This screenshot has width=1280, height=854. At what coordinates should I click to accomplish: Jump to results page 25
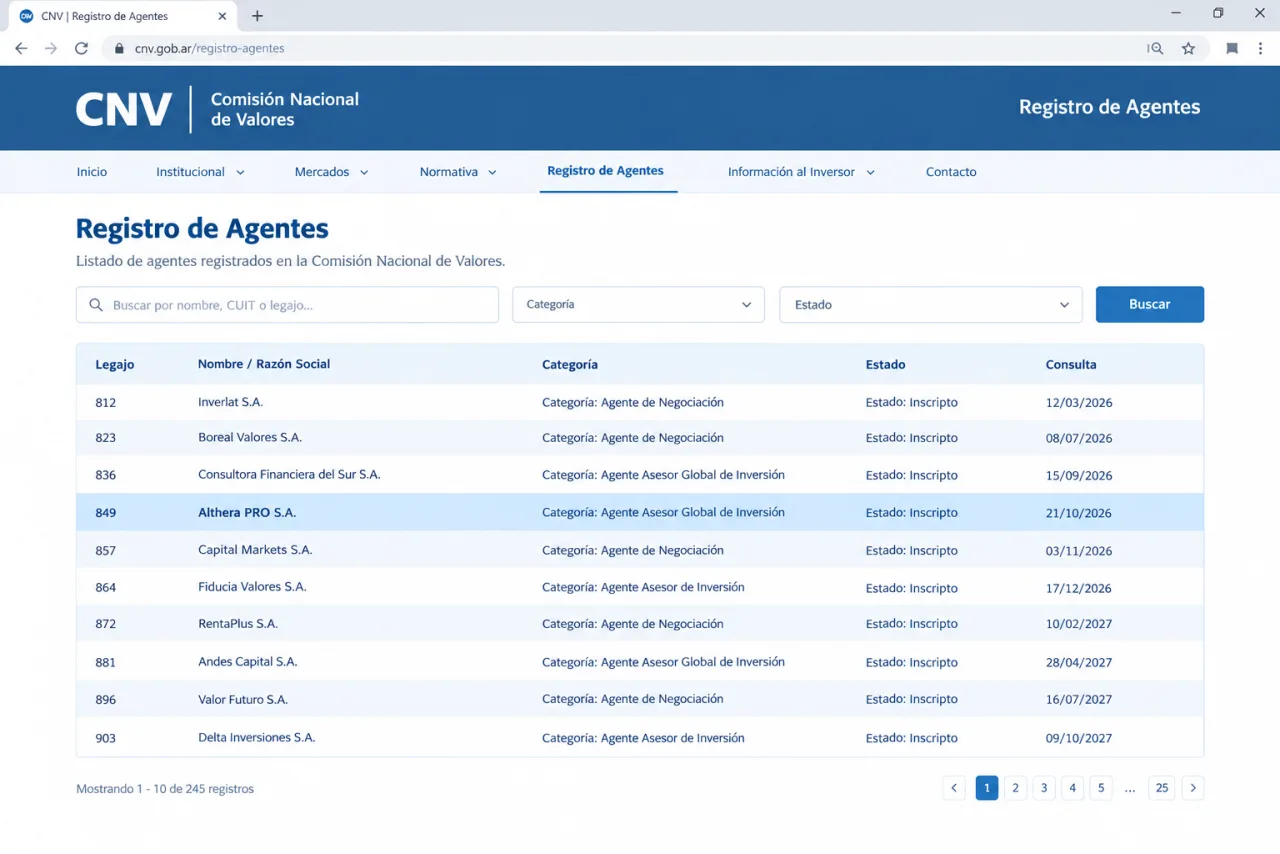[x=1161, y=788]
